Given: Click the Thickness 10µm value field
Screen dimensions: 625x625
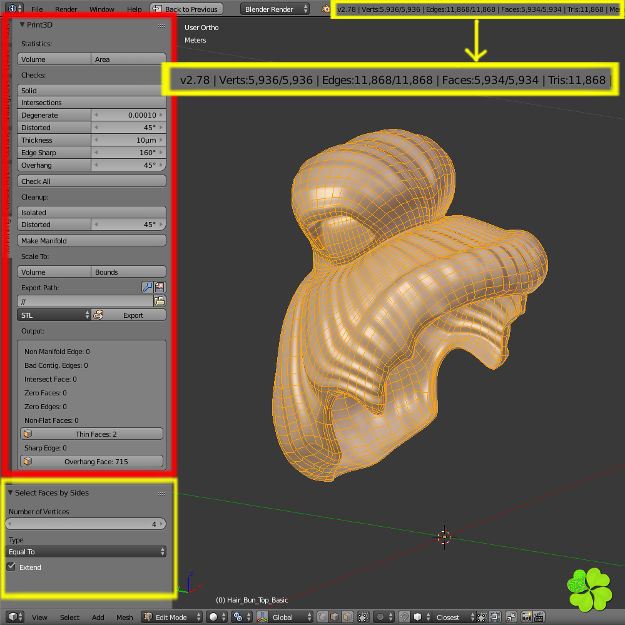Looking at the screenshot, I should tap(128, 140).
